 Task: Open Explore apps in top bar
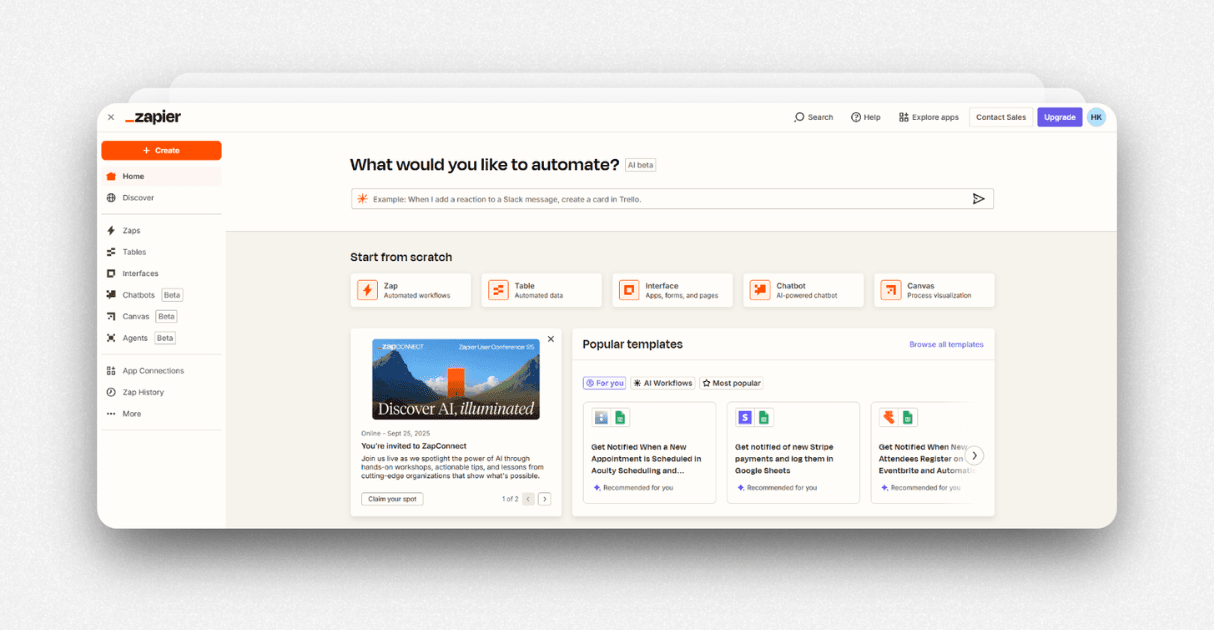pos(929,117)
